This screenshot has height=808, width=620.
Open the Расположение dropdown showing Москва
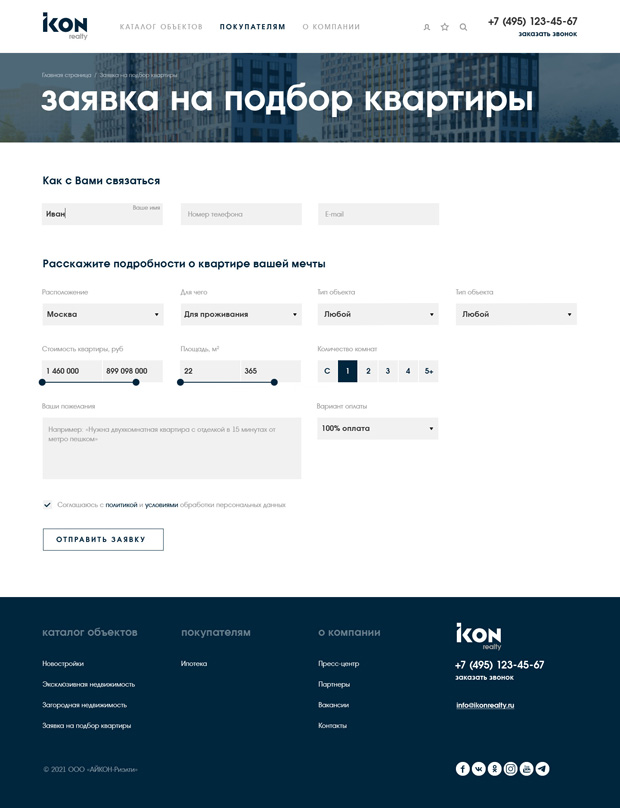[x=103, y=314]
